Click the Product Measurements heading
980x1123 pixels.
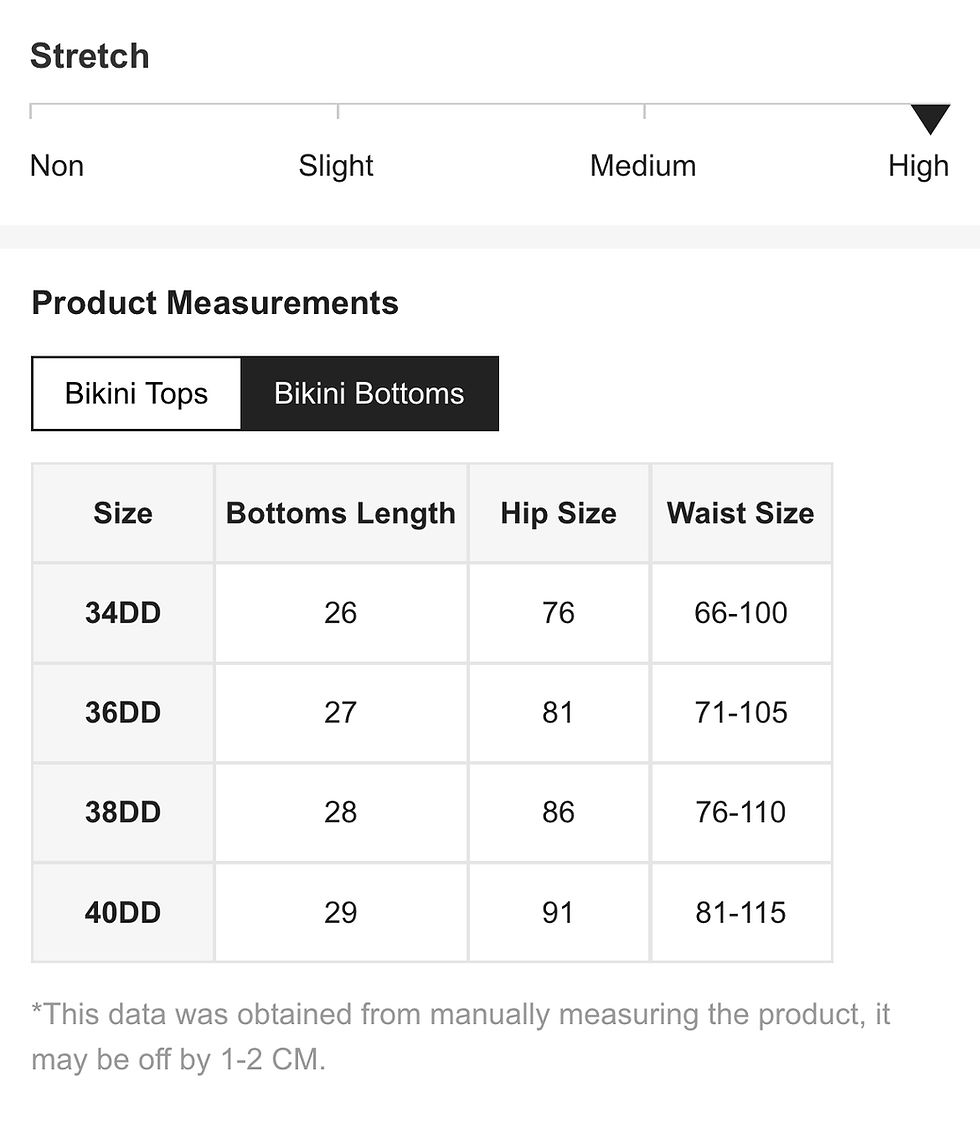click(x=215, y=302)
